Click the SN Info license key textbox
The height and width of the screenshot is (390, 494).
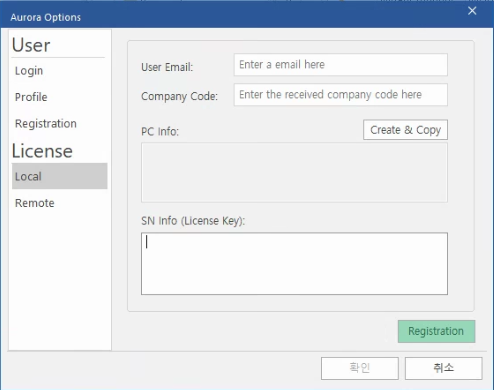point(294,264)
